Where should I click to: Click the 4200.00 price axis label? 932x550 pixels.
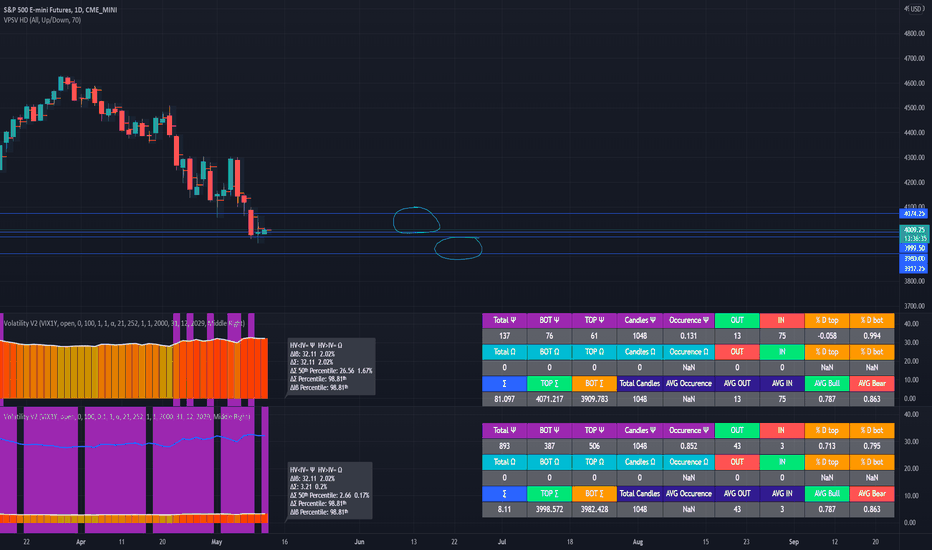point(914,183)
